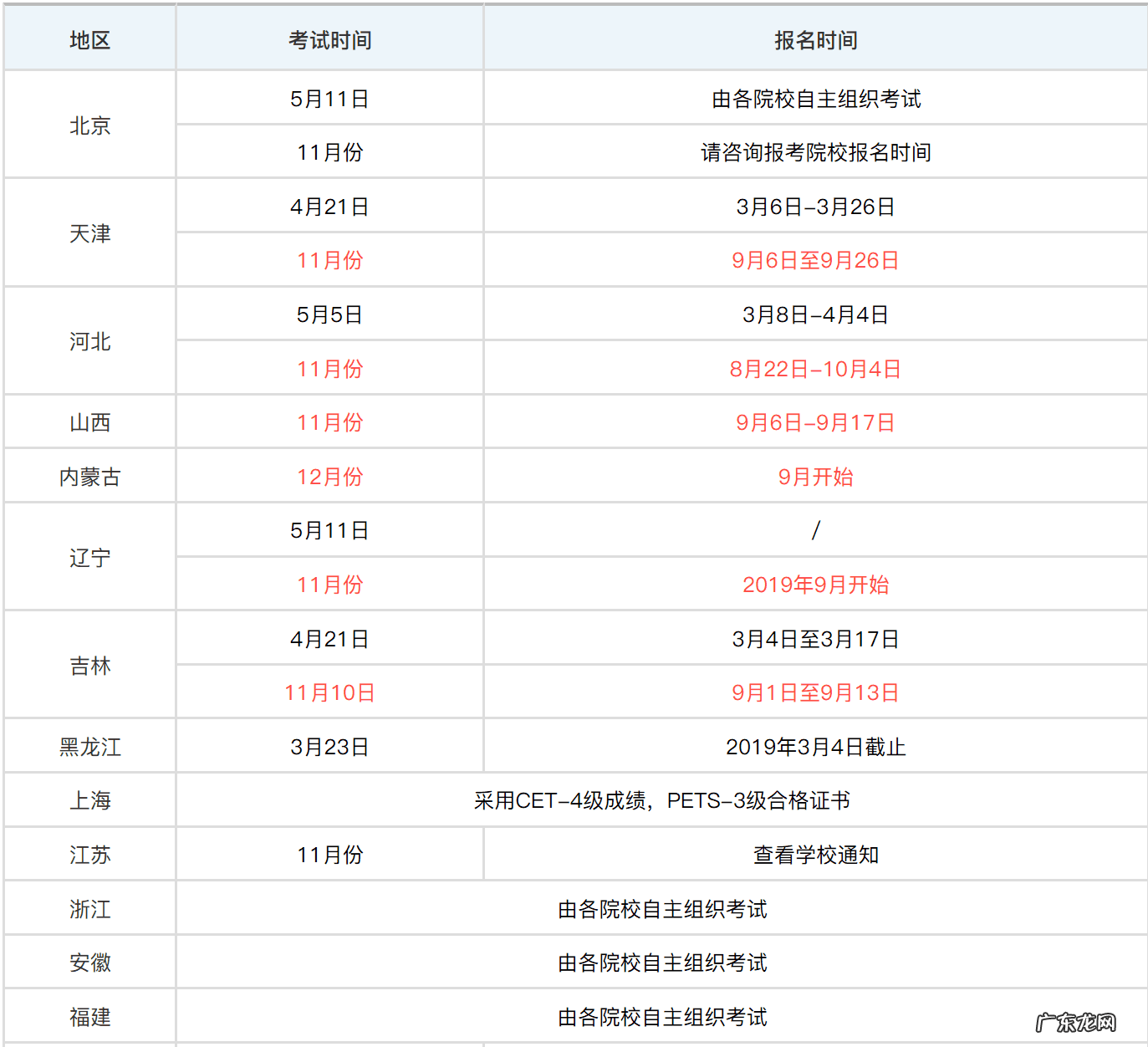Click 9月1日至9月13日 registration cell
This screenshot has height=1047, width=1148.
pos(815,692)
